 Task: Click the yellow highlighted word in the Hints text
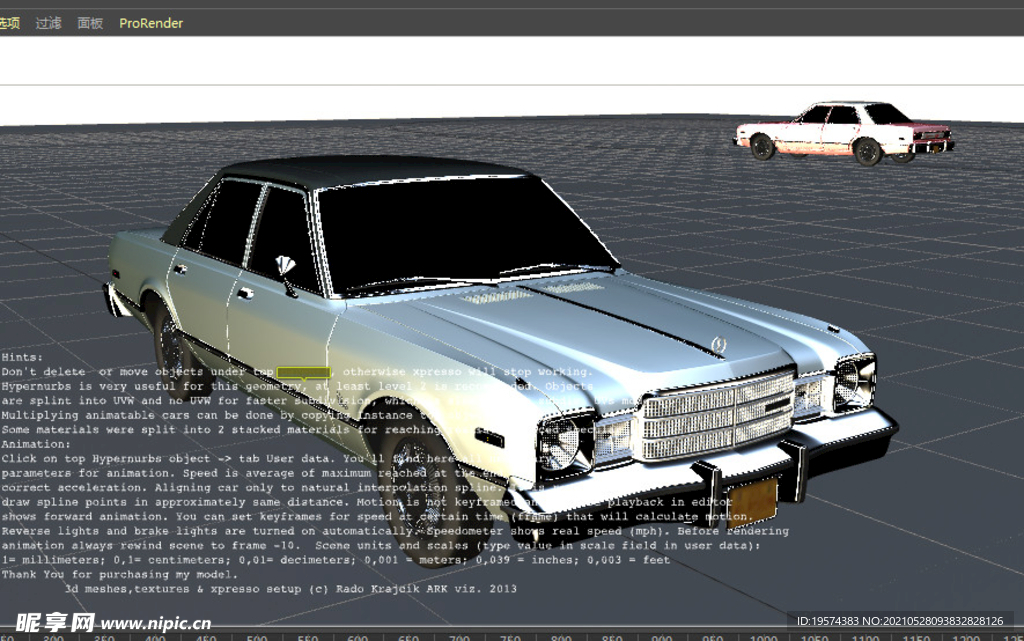tap(304, 372)
